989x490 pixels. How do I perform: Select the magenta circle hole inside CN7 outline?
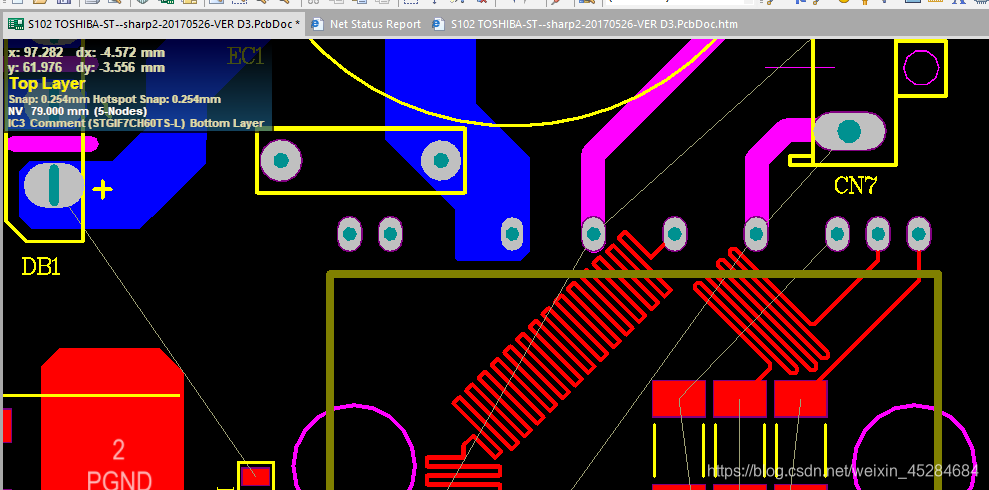coord(921,67)
